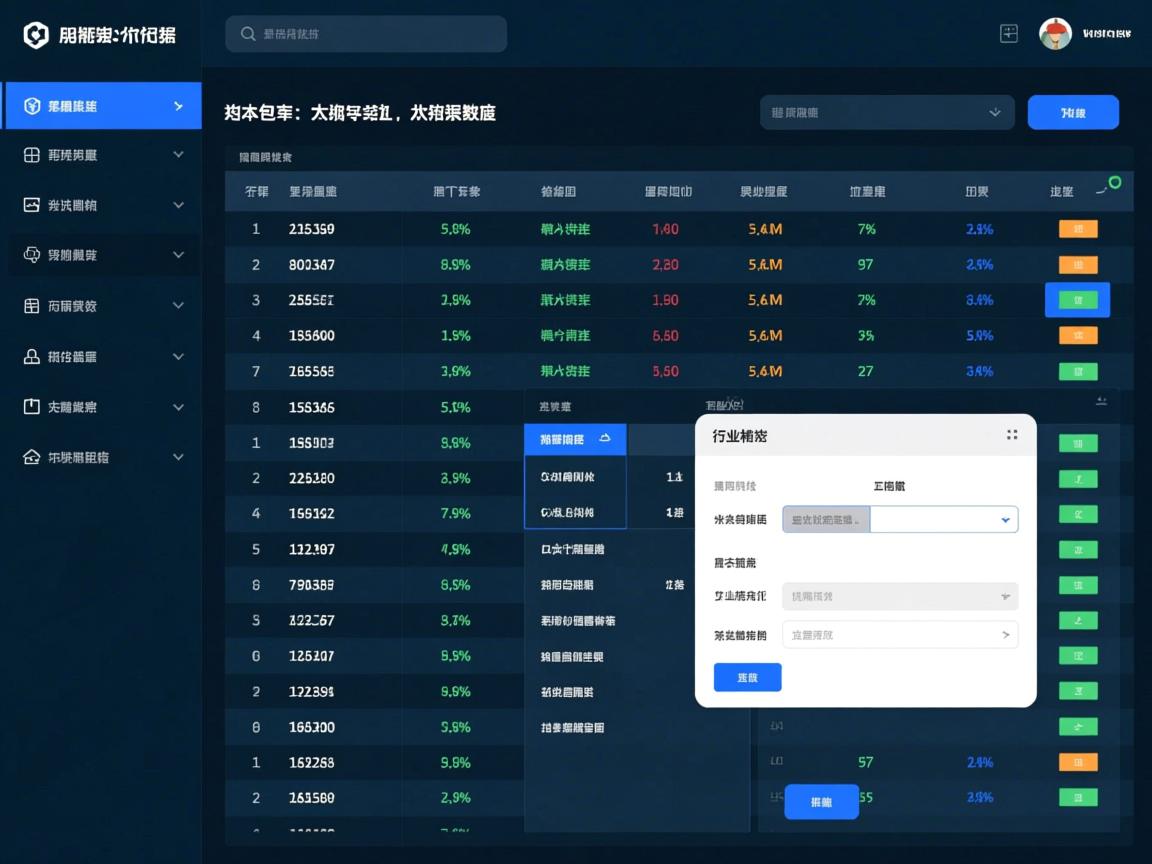Click the blue confirm button in the dialog
The width and height of the screenshot is (1152, 864).
[746, 677]
